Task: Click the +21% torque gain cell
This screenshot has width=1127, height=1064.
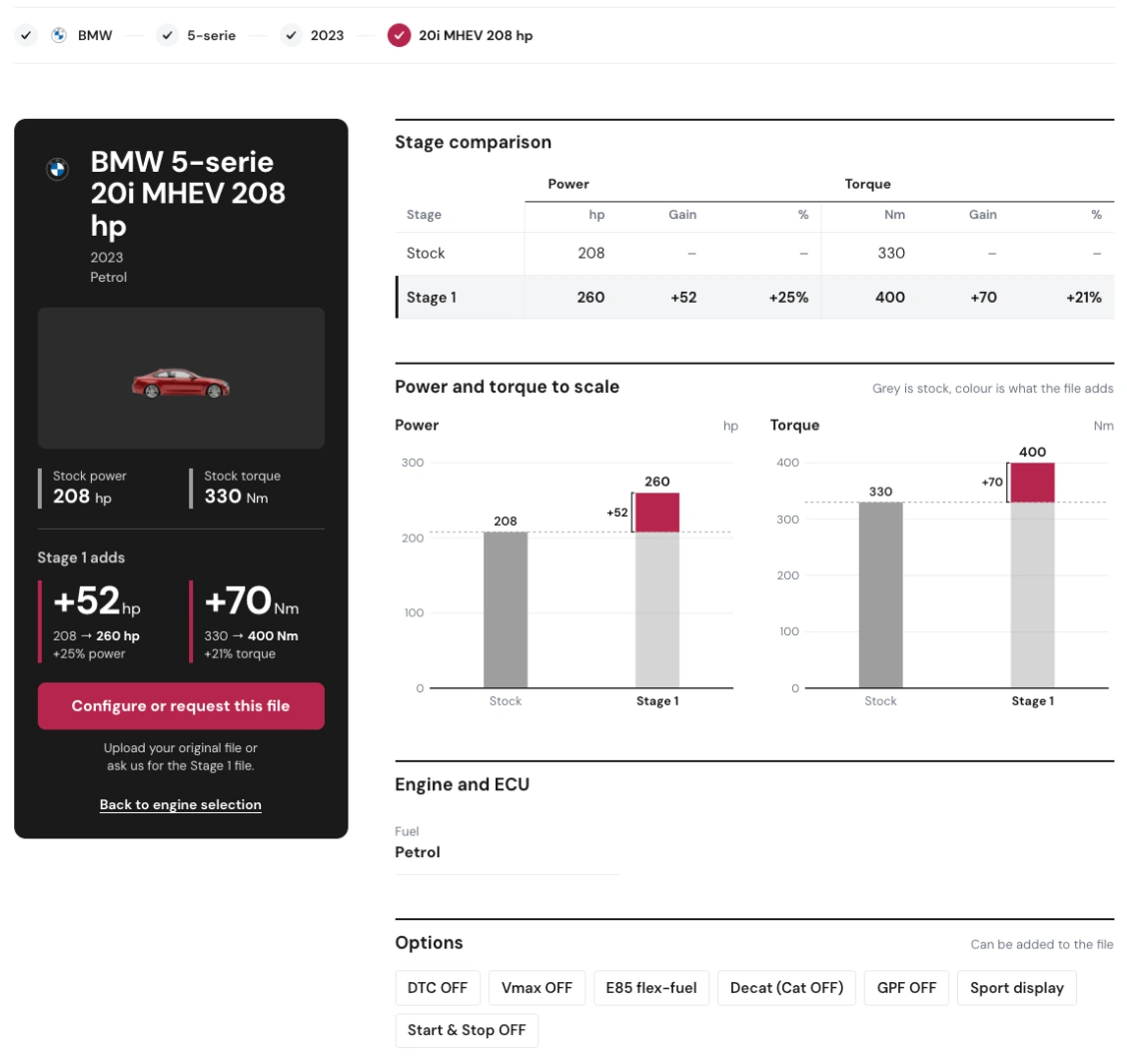Action: pyautogui.click(x=1084, y=297)
